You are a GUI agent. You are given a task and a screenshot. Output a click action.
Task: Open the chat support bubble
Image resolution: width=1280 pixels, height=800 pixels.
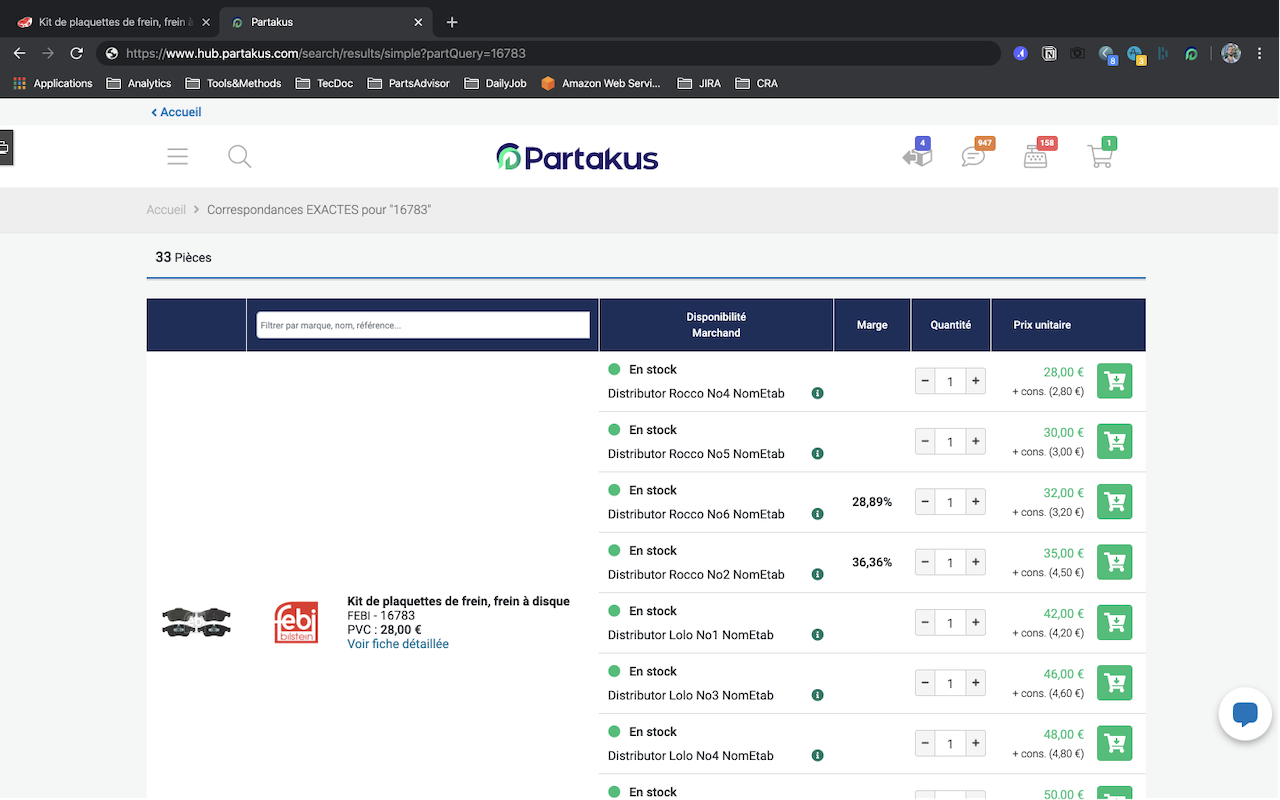coord(1245,714)
